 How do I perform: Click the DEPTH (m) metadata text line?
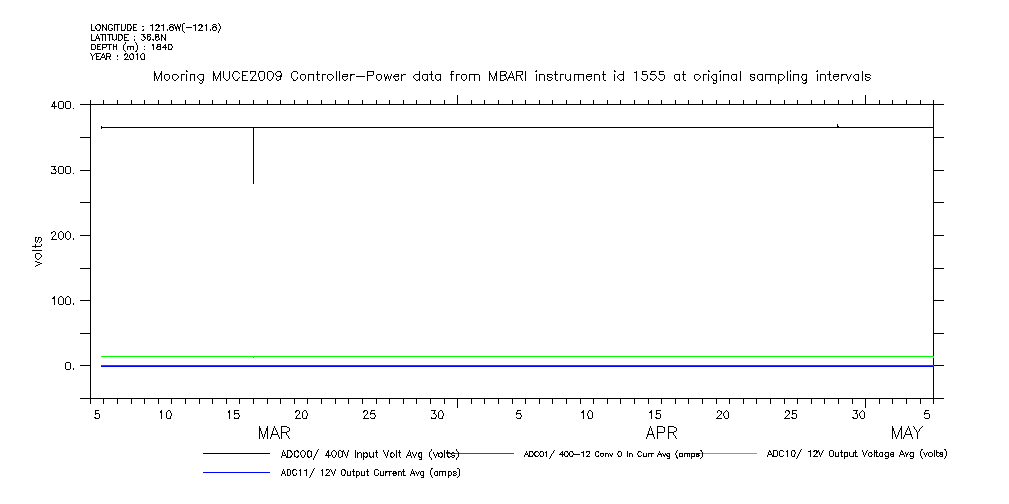coord(133,47)
